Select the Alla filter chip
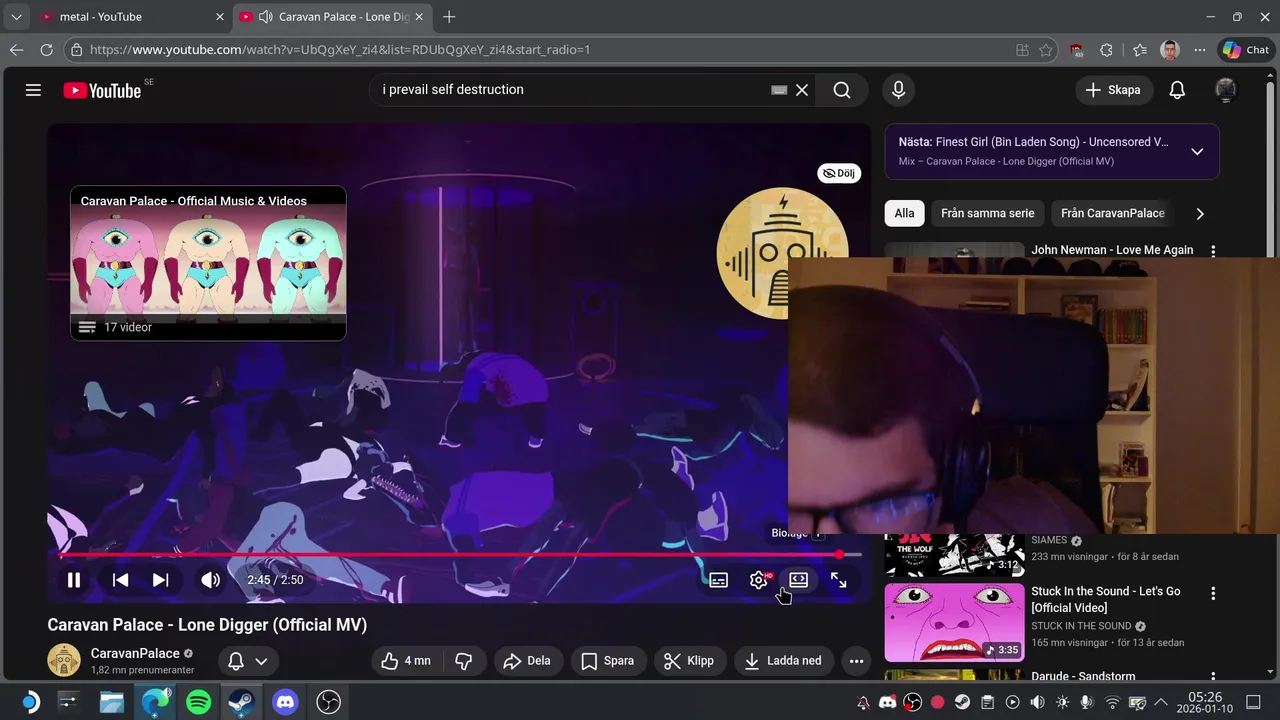1280x720 pixels. [904, 213]
